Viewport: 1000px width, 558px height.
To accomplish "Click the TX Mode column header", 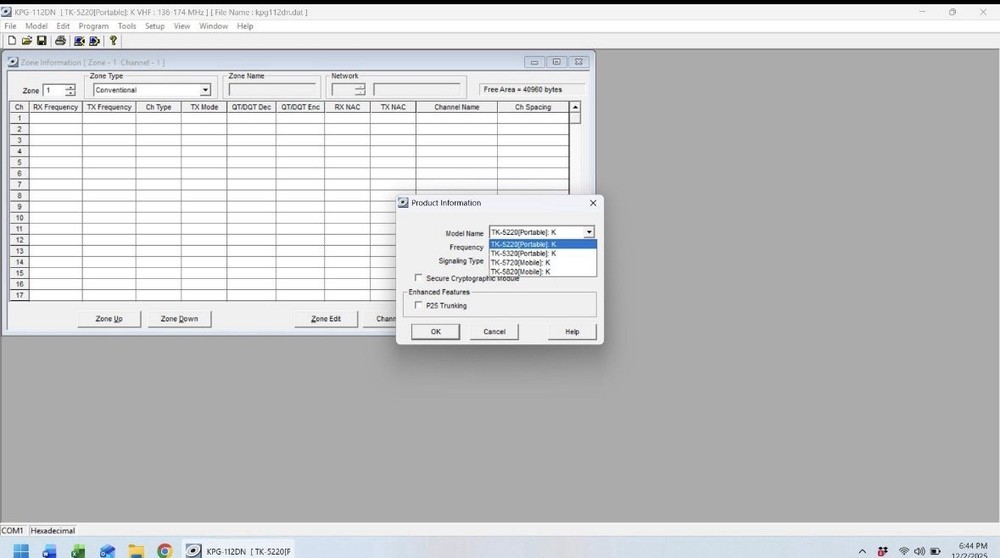I will click(x=204, y=107).
